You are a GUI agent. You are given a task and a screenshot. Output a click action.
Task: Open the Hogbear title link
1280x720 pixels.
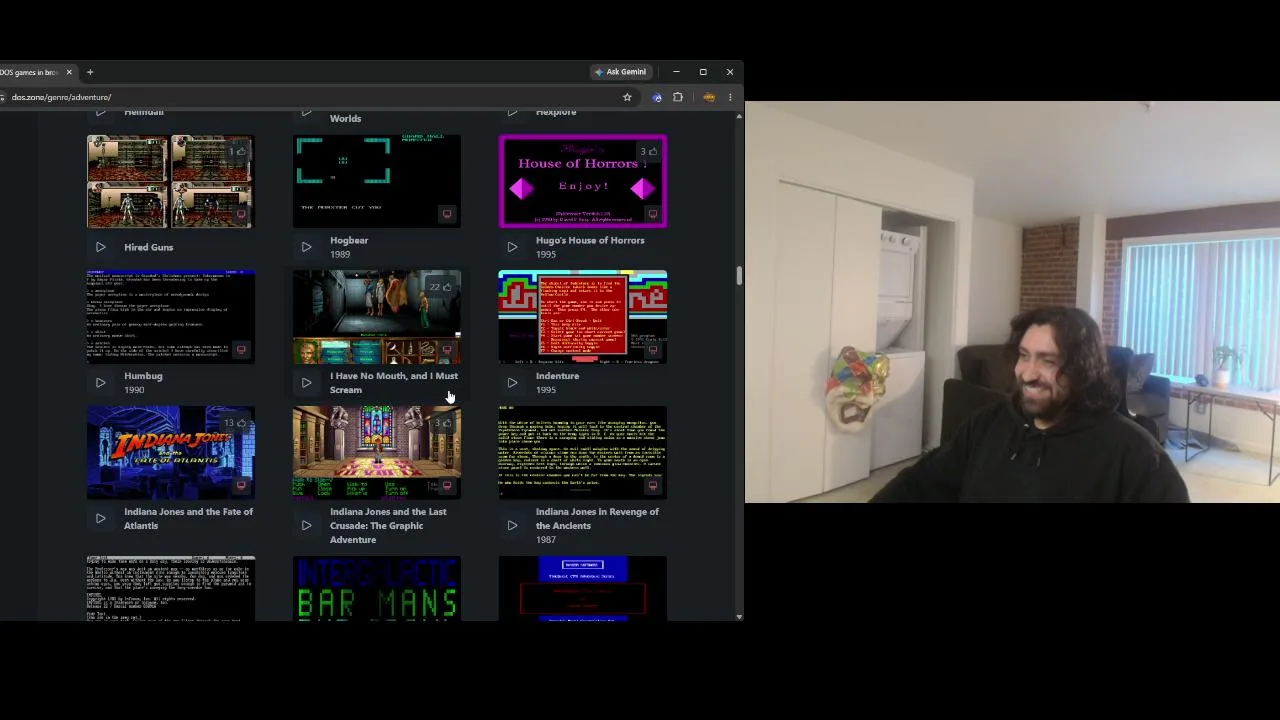click(349, 240)
